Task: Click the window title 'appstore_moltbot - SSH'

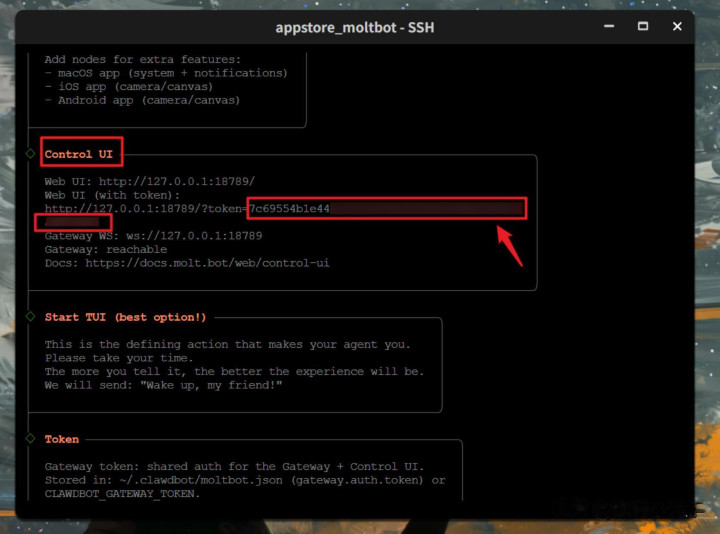Action: click(x=354, y=28)
